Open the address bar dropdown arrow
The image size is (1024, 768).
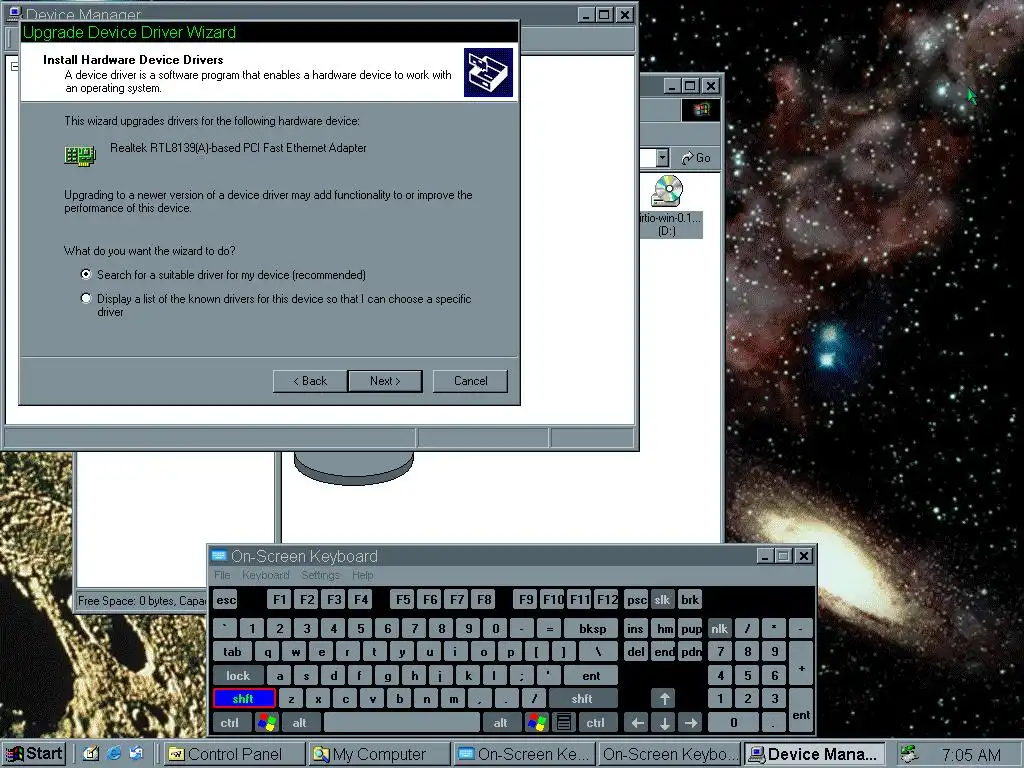pos(662,158)
